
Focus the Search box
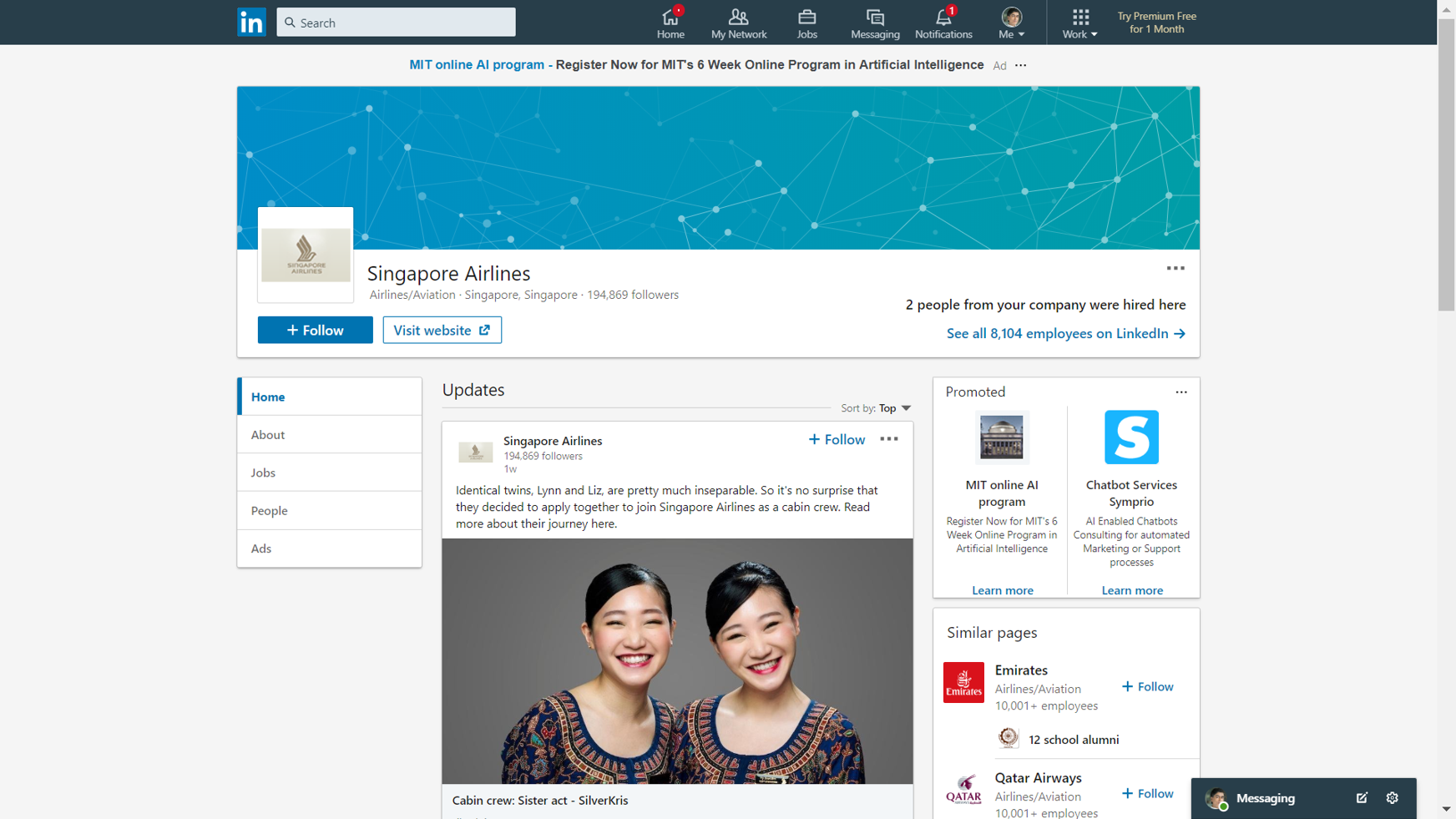(x=396, y=23)
